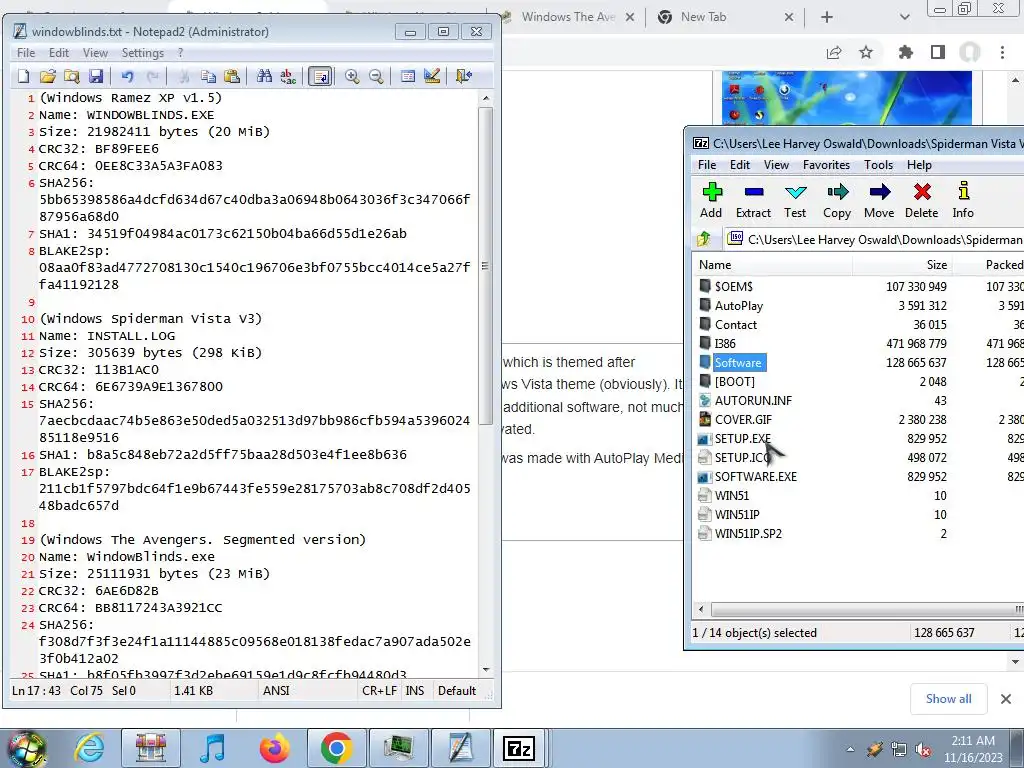Undo the last edit in Notepad2
The height and width of the screenshot is (768, 1024).
pyautogui.click(x=127, y=76)
